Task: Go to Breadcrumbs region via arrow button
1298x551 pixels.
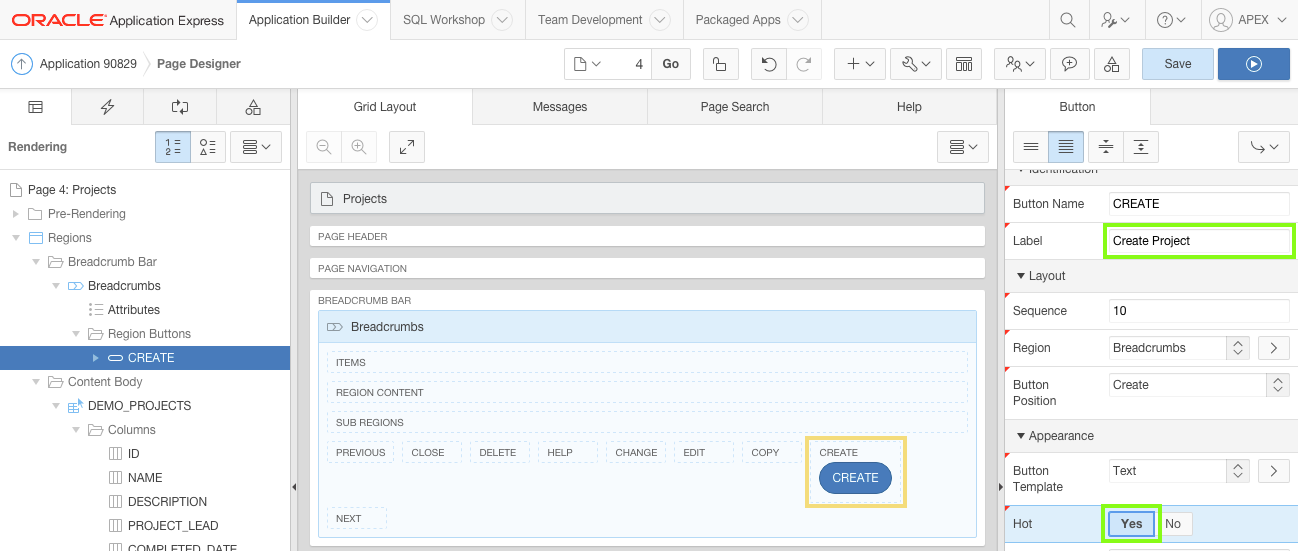Action: (1273, 348)
